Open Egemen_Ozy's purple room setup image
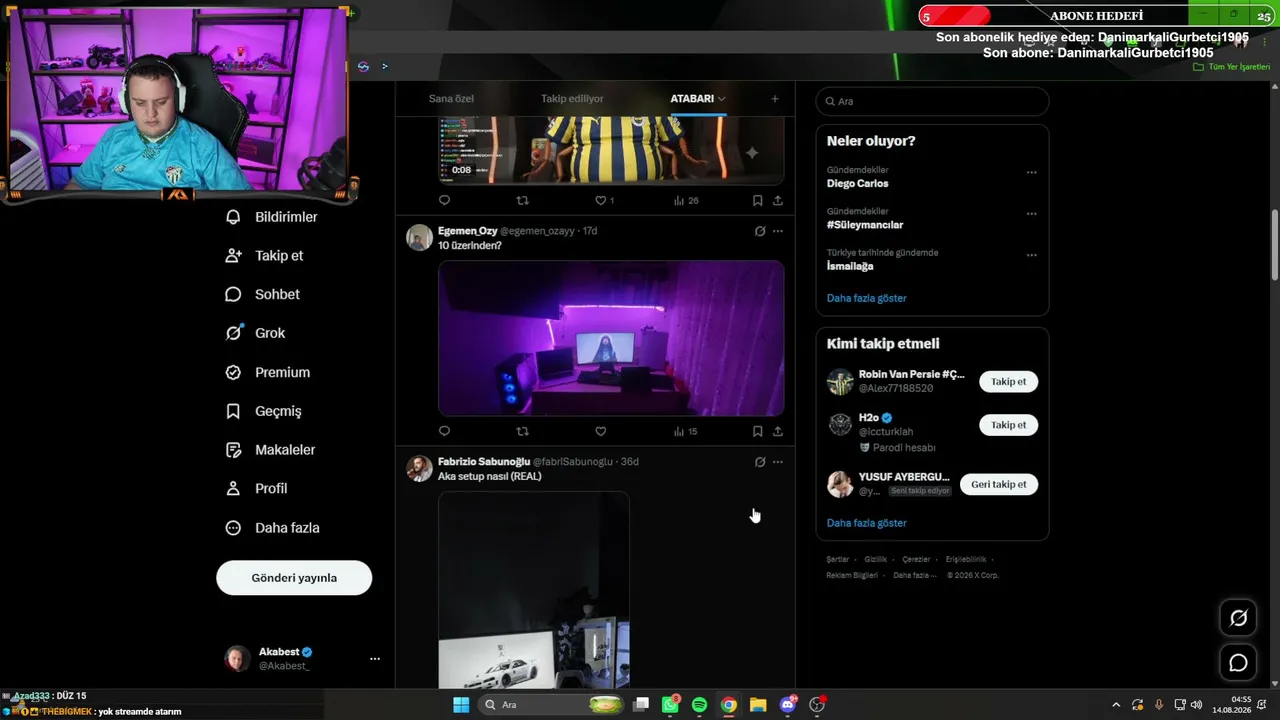The height and width of the screenshot is (720, 1280). pyautogui.click(x=611, y=338)
